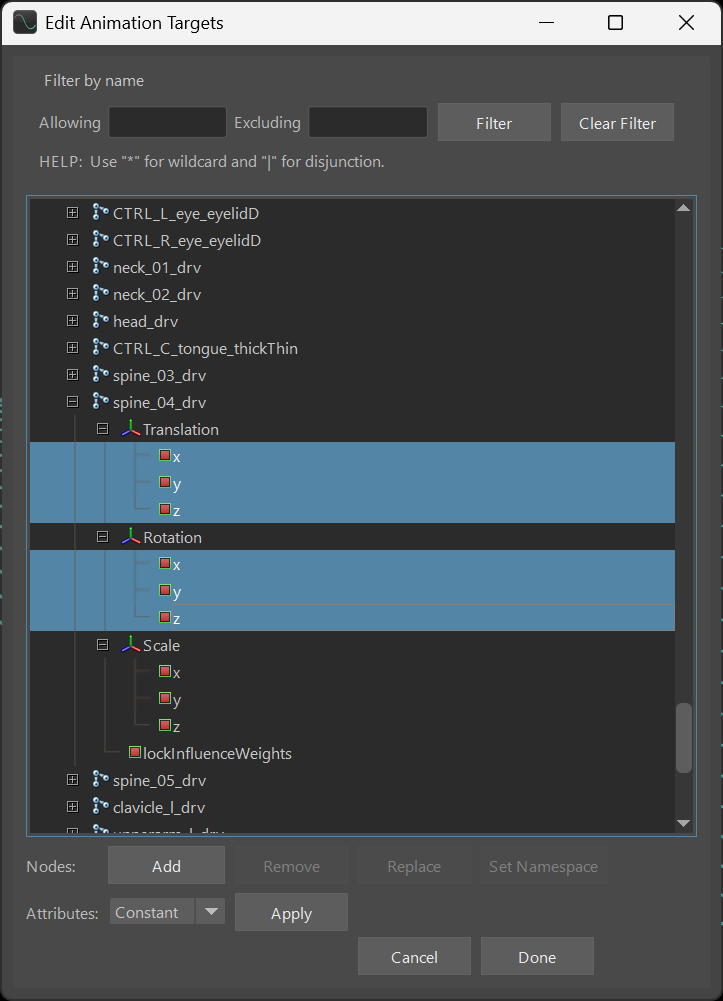Click the axis icon beside Scale
723x1001 pixels.
click(x=131, y=645)
